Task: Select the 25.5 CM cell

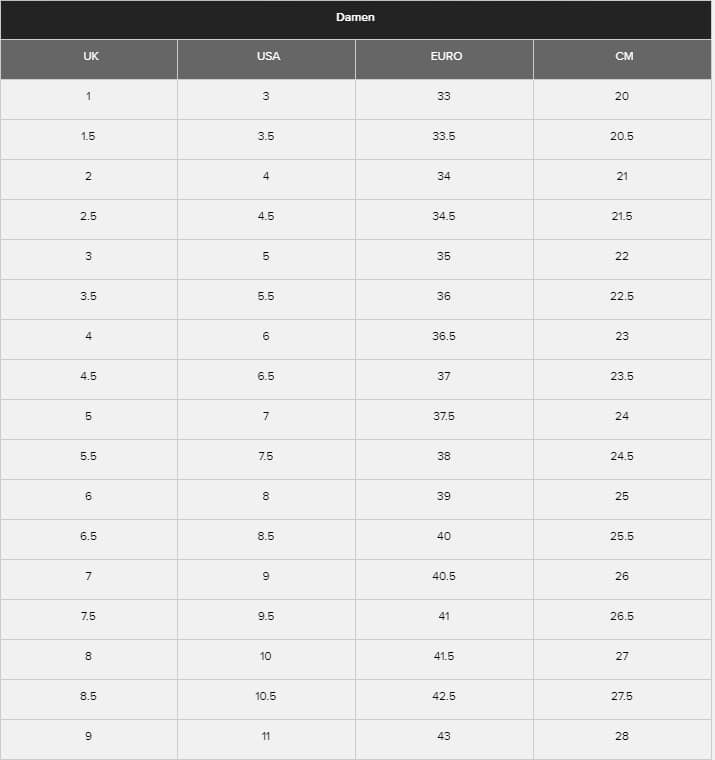Action: click(x=622, y=536)
